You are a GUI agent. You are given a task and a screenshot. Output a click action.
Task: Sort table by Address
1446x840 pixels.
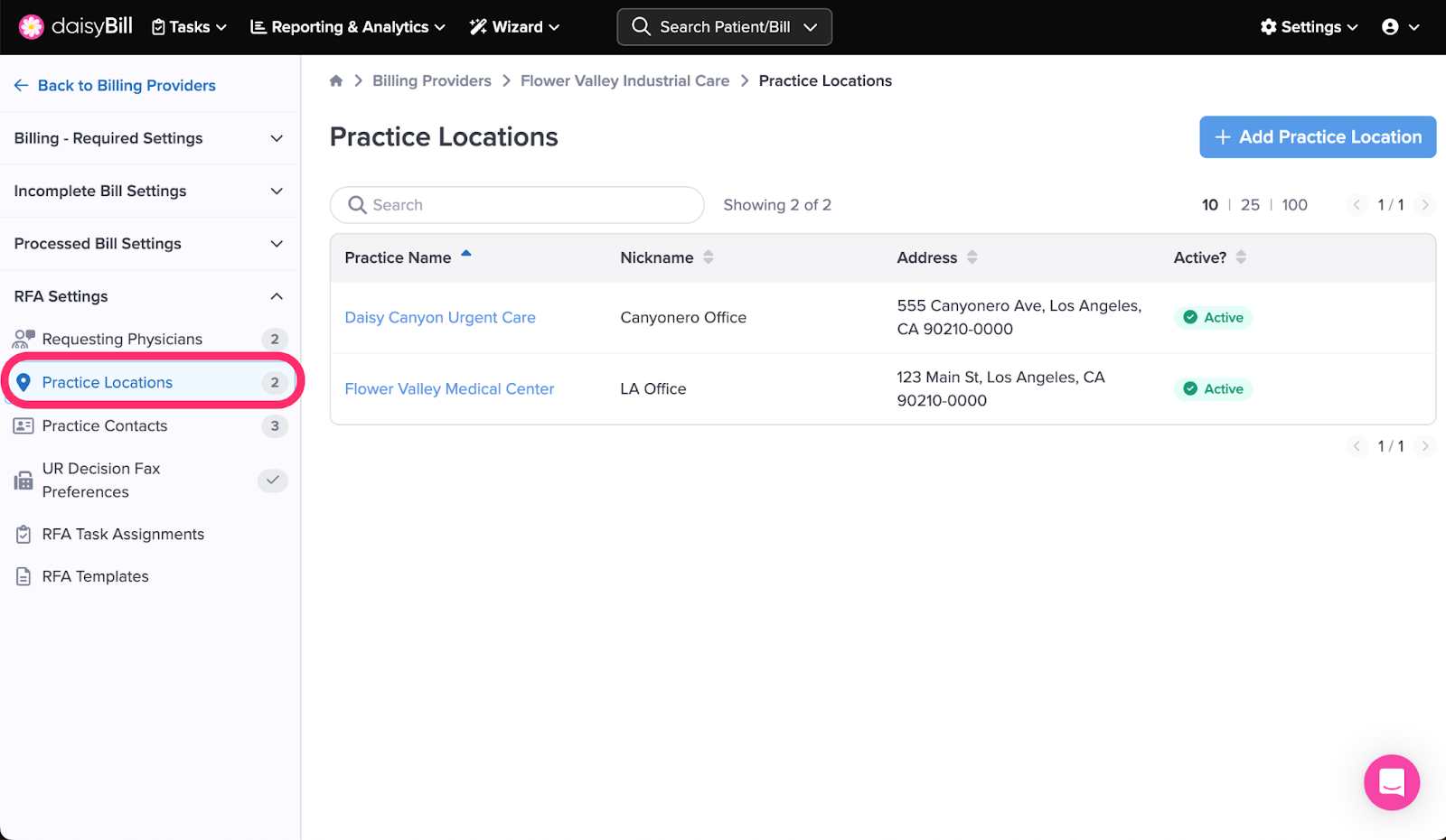[937, 257]
